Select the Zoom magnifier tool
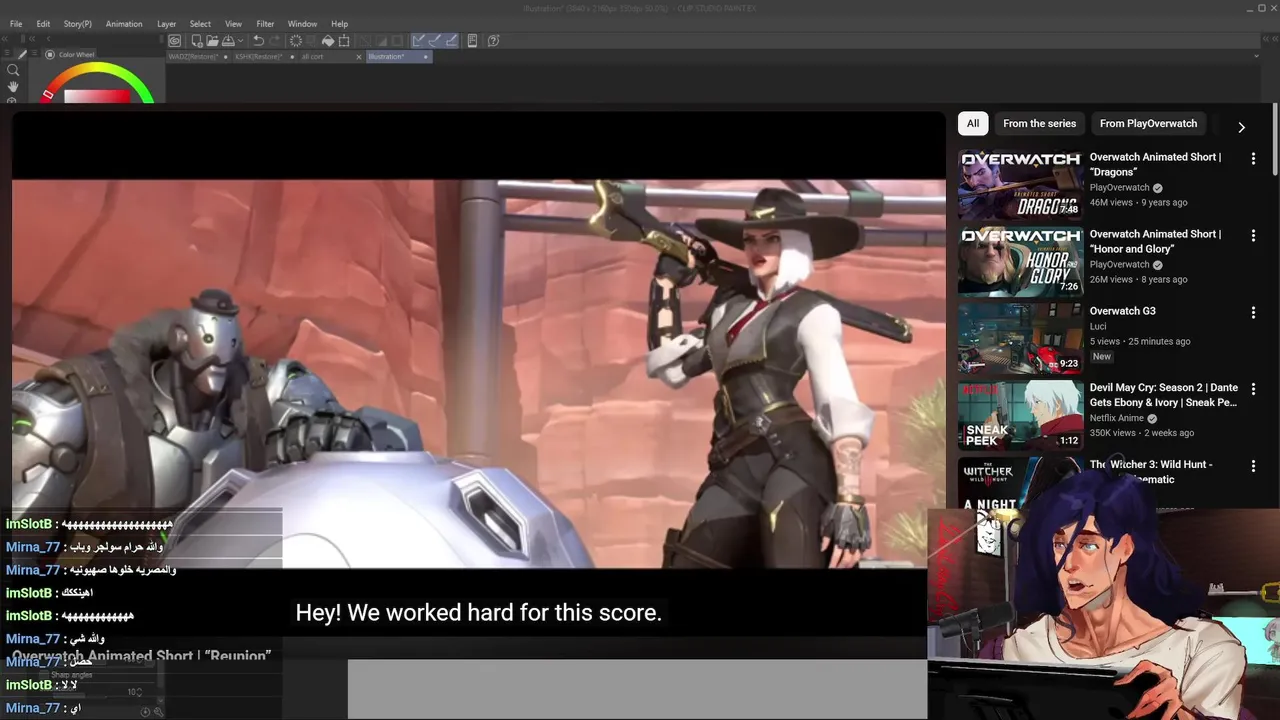 point(13,71)
